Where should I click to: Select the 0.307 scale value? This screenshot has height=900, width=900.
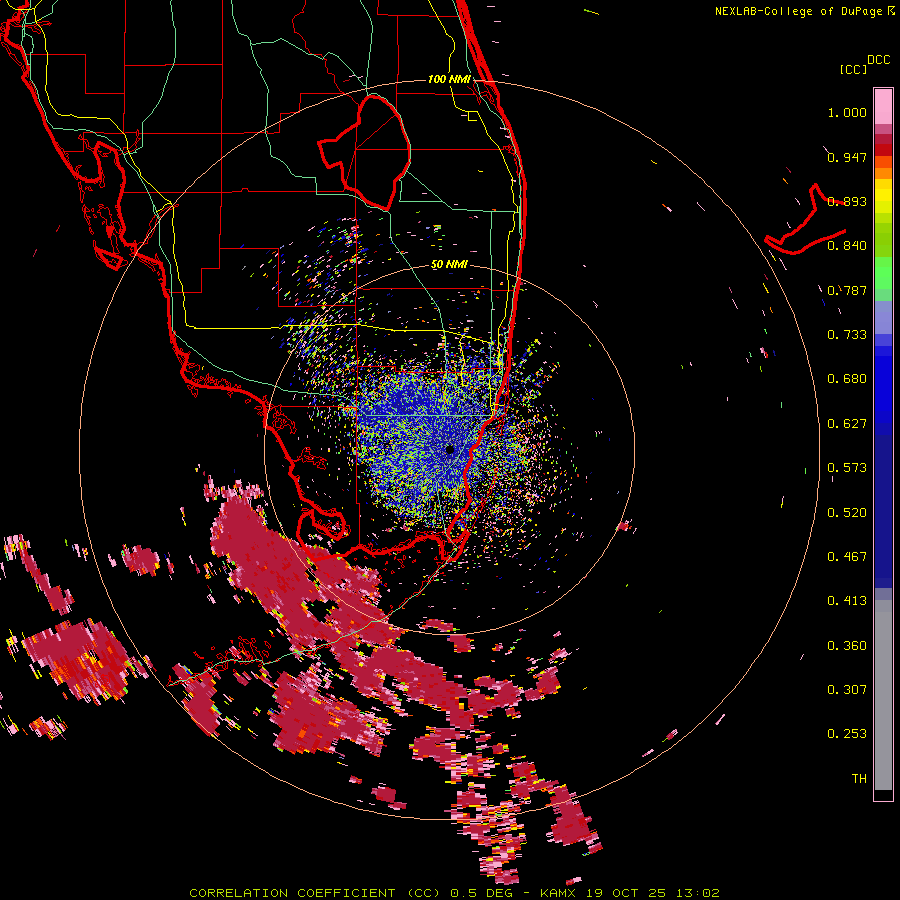[847, 690]
